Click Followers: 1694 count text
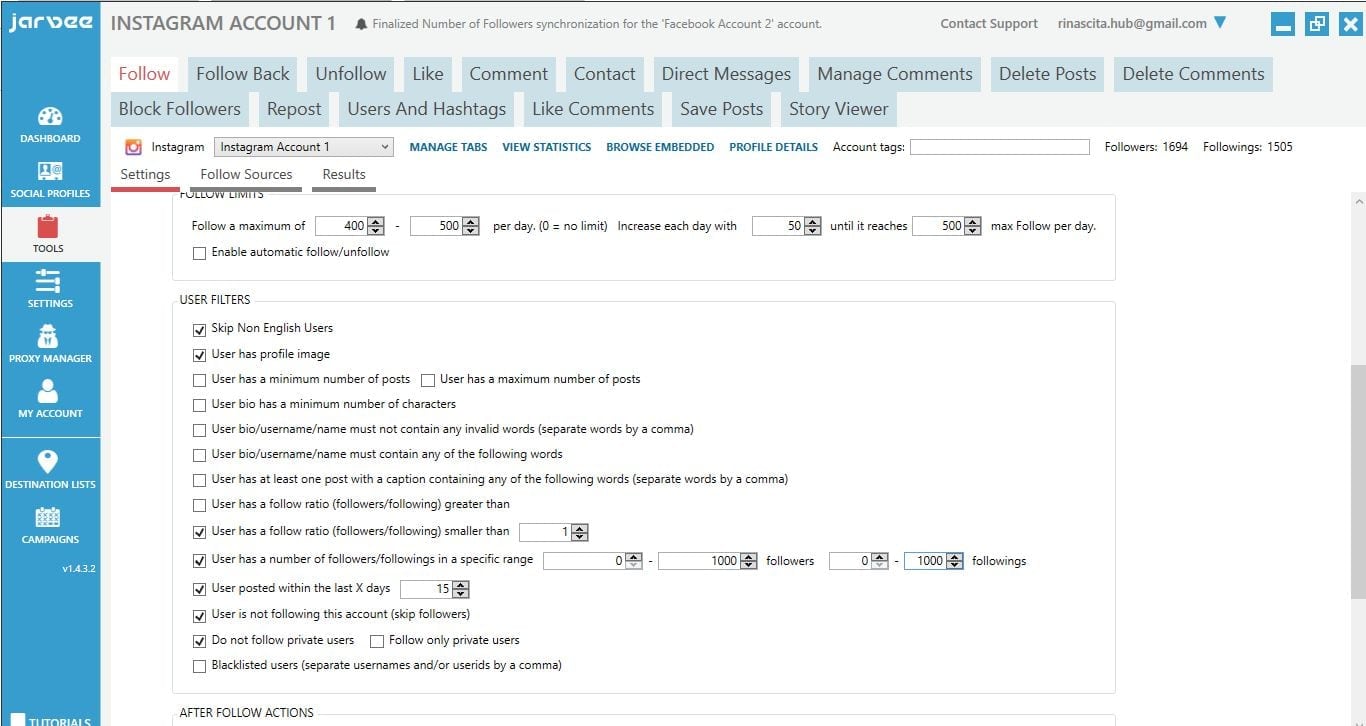 coord(1146,147)
